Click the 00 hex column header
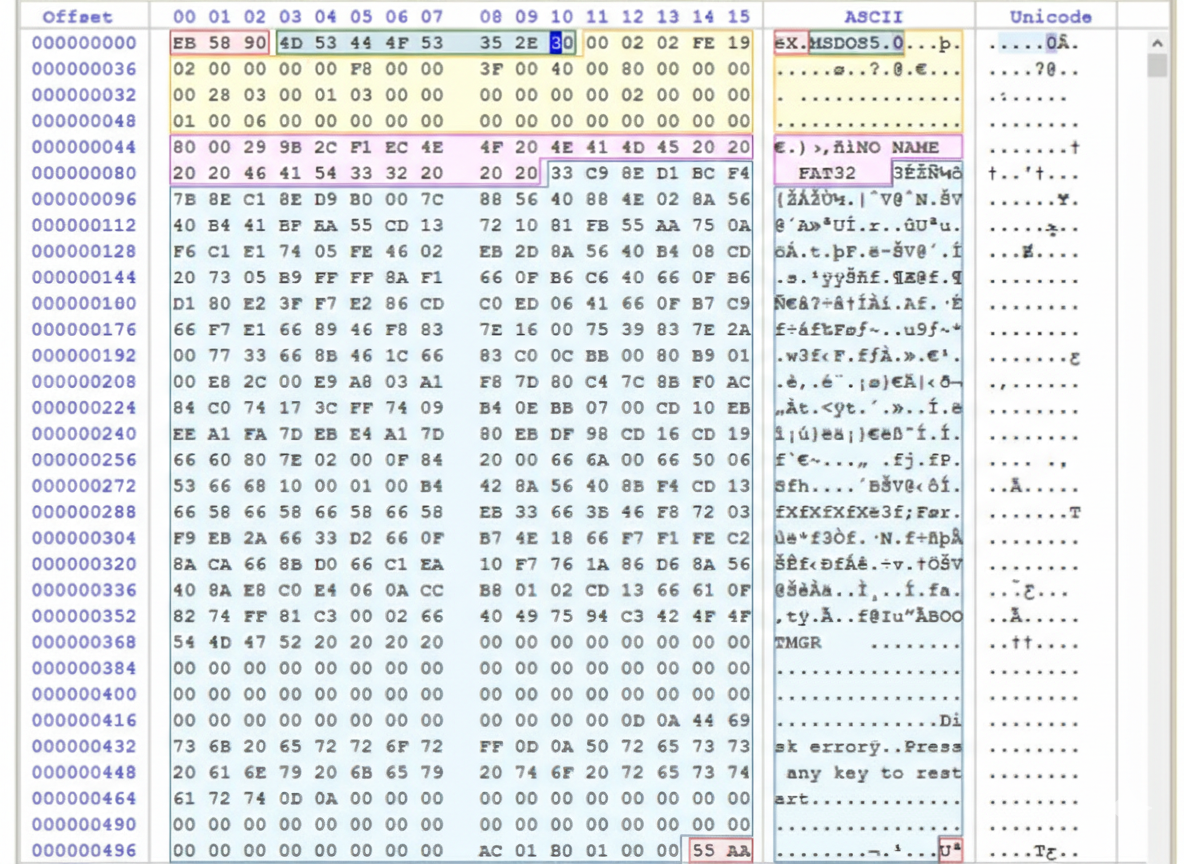Image resolution: width=1184 pixels, height=864 pixels. coord(184,17)
